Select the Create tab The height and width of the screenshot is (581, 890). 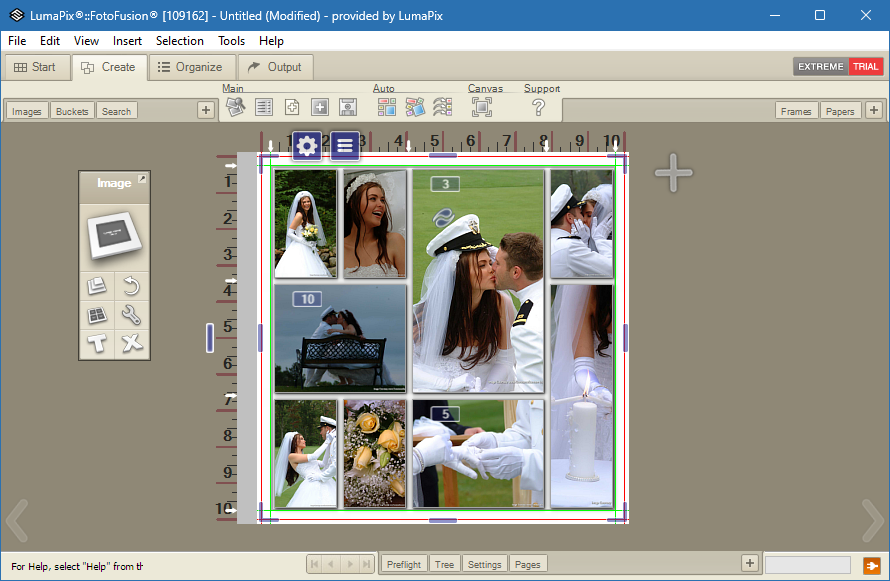(x=109, y=67)
